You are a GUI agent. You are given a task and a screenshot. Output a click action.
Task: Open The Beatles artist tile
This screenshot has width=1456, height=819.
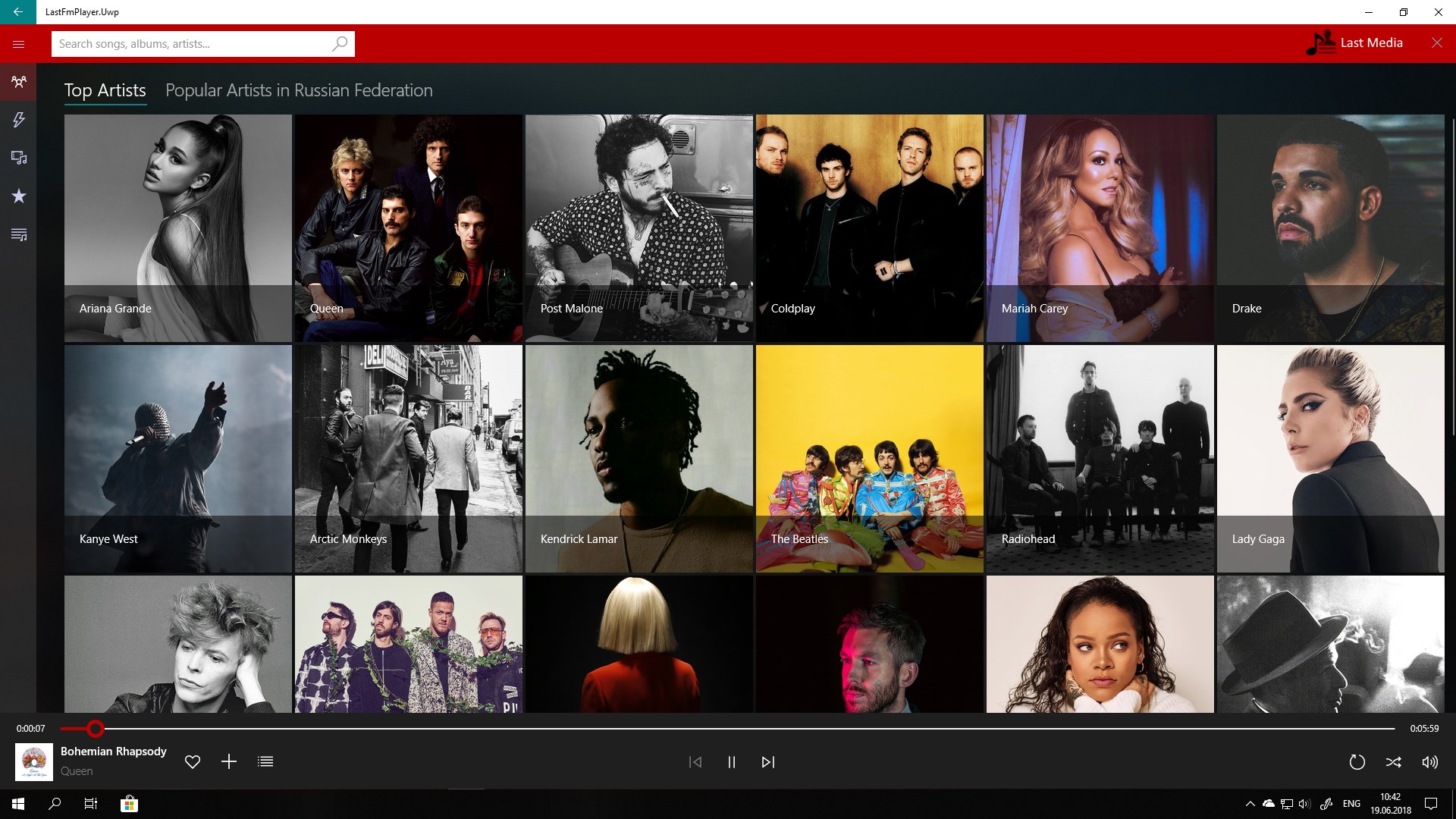[x=870, y=459]
